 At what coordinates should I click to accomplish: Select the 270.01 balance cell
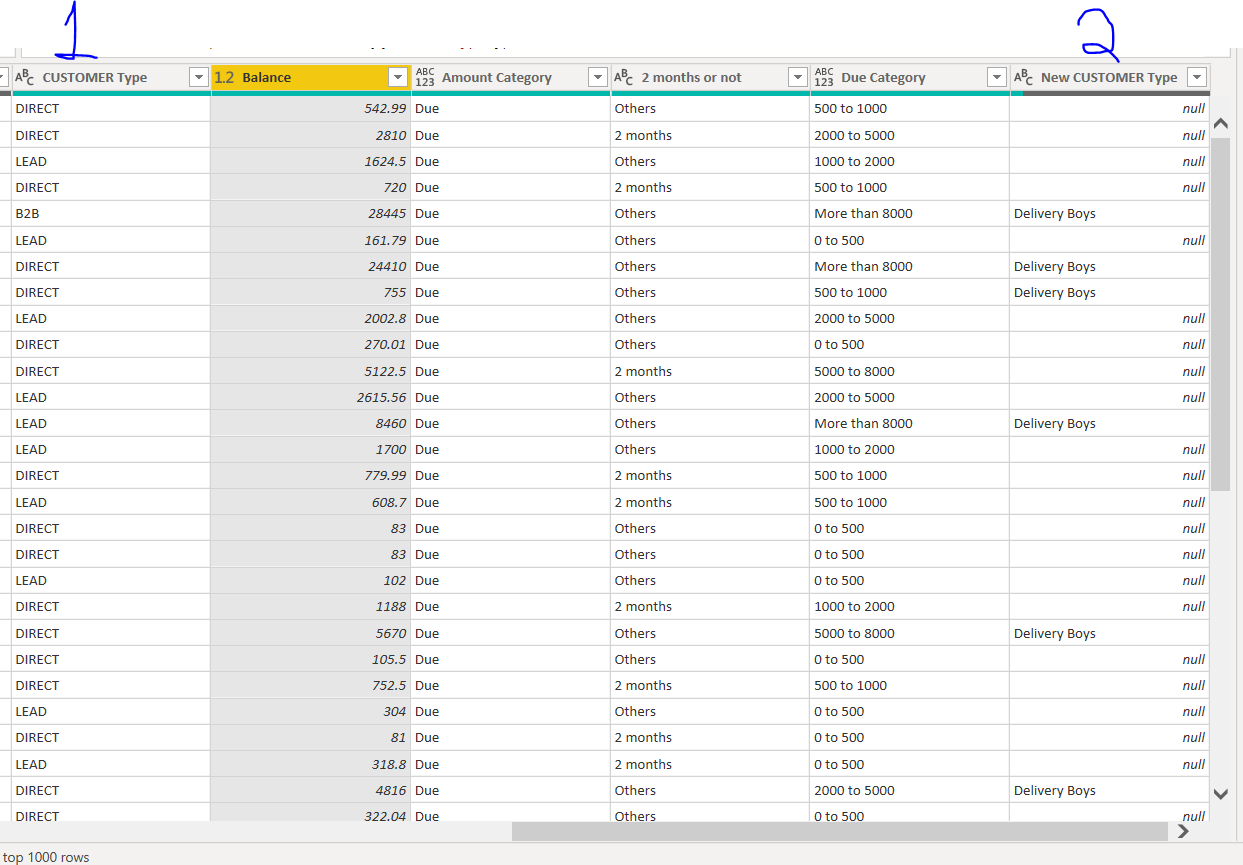311,344
